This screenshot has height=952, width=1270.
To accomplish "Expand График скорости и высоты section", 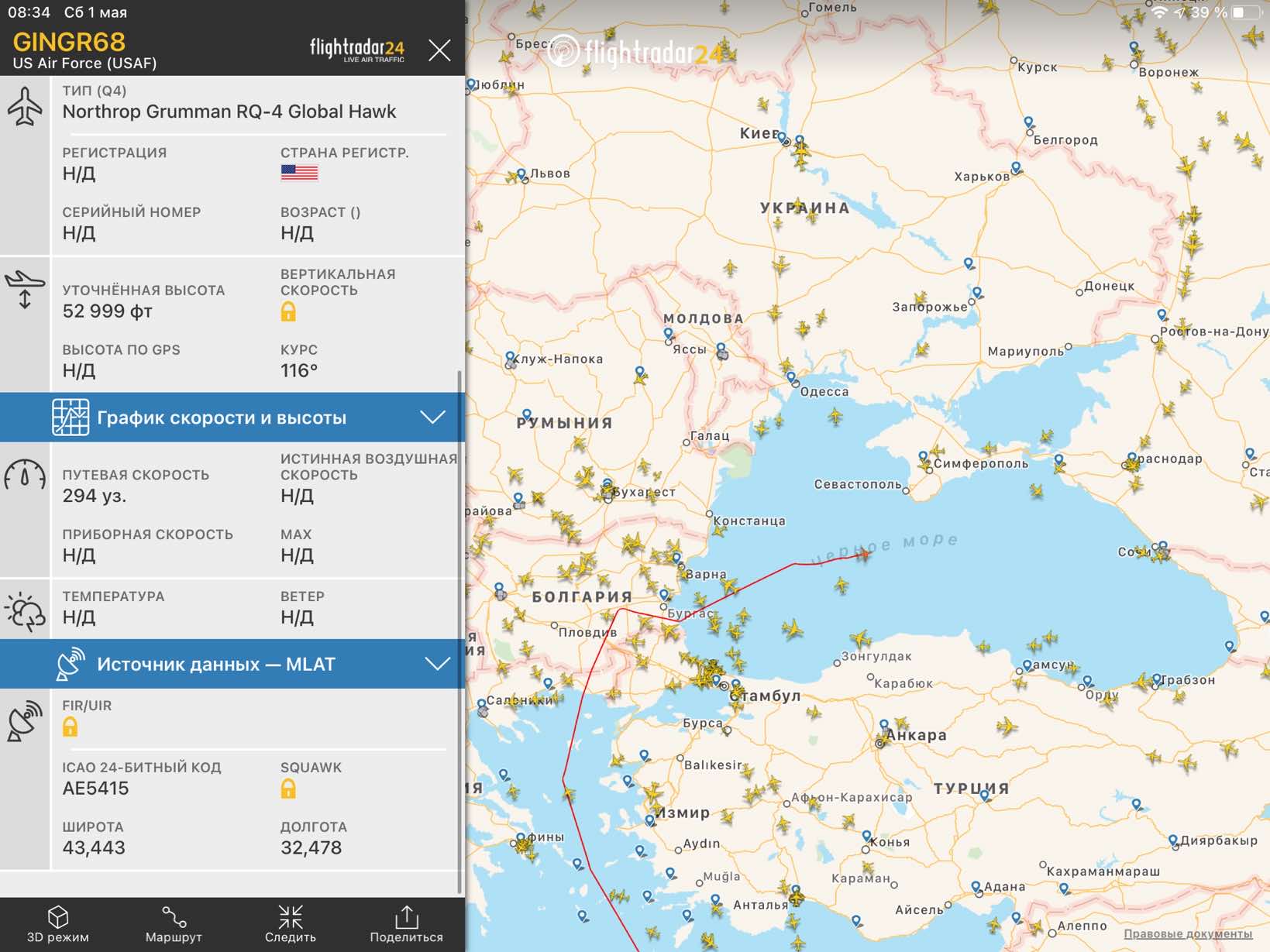I will [232, 418].
